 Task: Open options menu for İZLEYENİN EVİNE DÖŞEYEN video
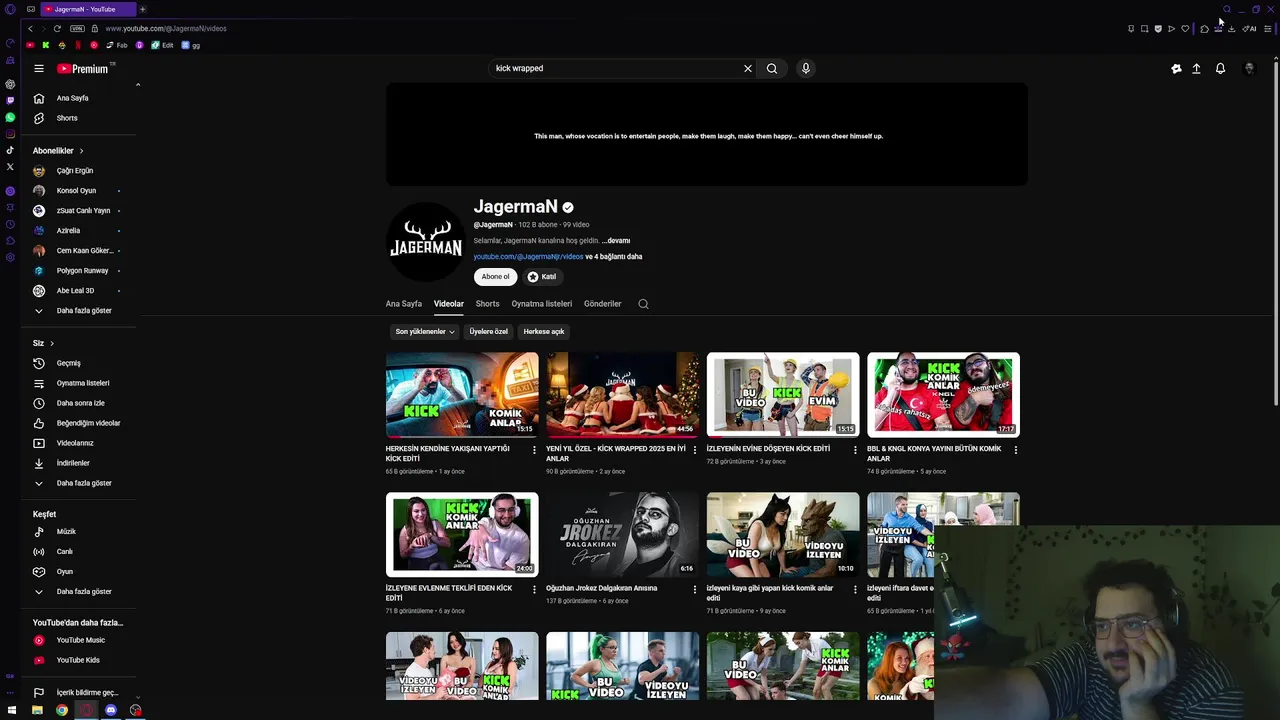click(x=855, y=450)
